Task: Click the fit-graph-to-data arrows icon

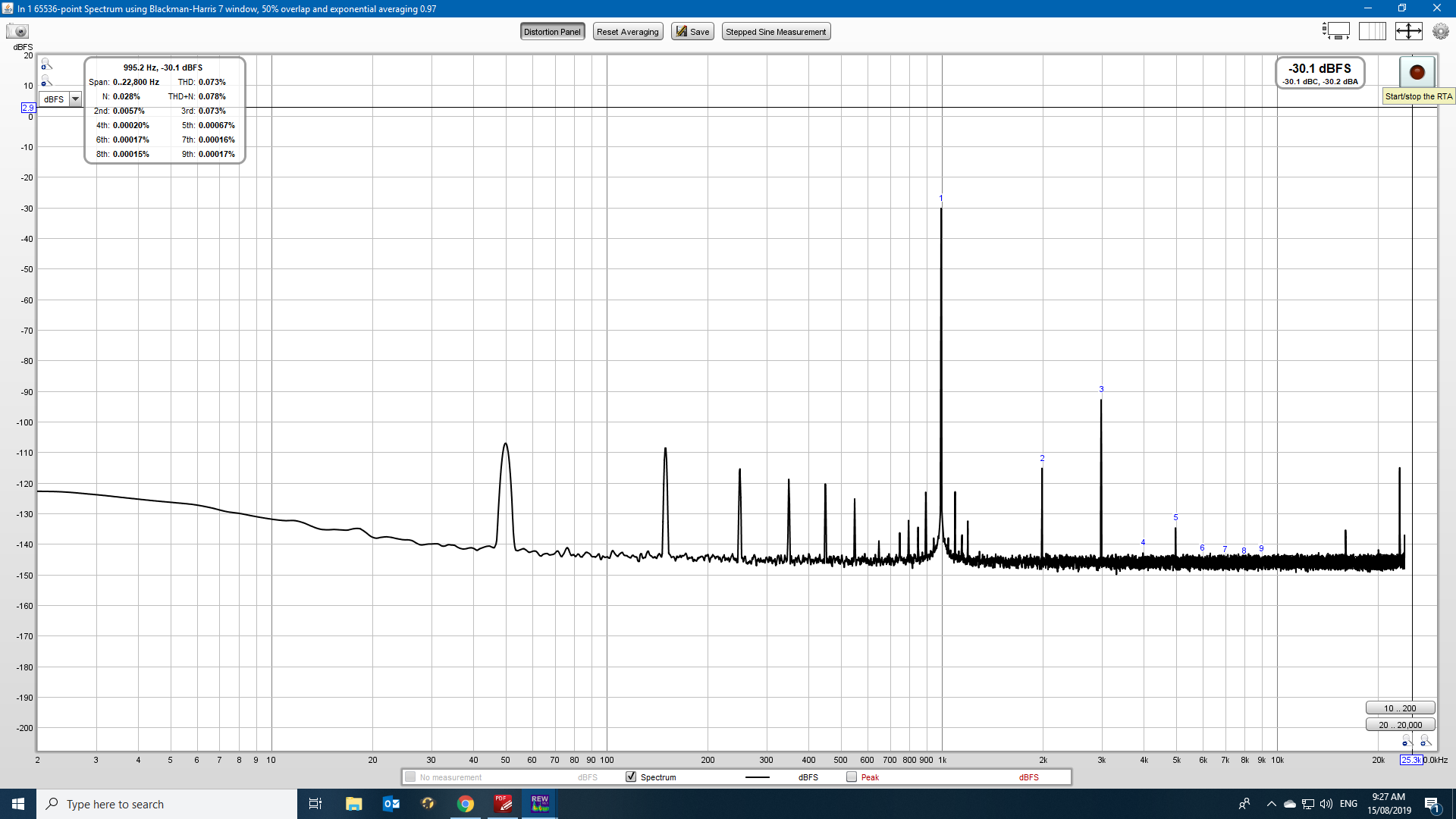Action: (x=1408, y=31)
